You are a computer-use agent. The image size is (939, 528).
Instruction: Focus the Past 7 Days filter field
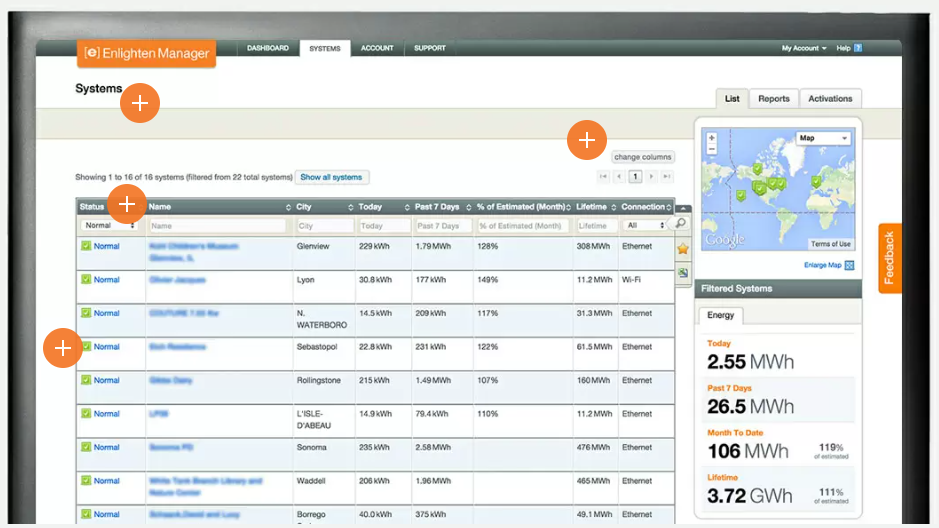[x=443, y=226]
